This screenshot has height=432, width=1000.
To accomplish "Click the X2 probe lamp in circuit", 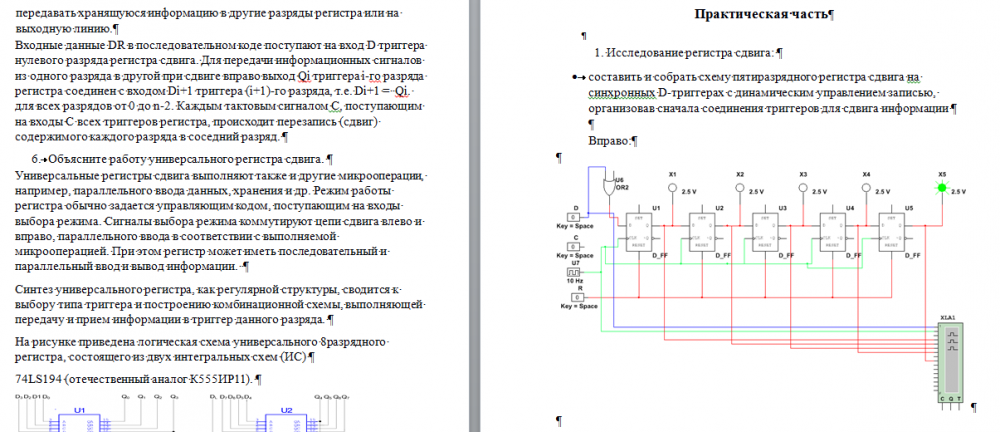I will 739,188.
